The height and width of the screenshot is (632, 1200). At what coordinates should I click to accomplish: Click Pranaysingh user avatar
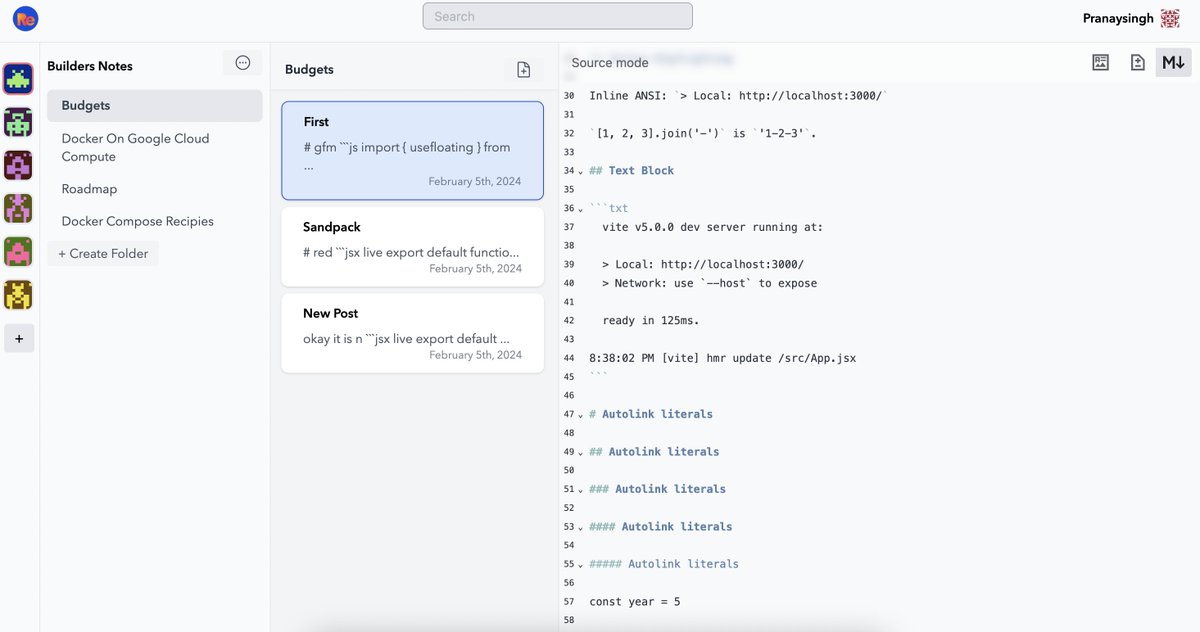click(x=1170, y=18)
